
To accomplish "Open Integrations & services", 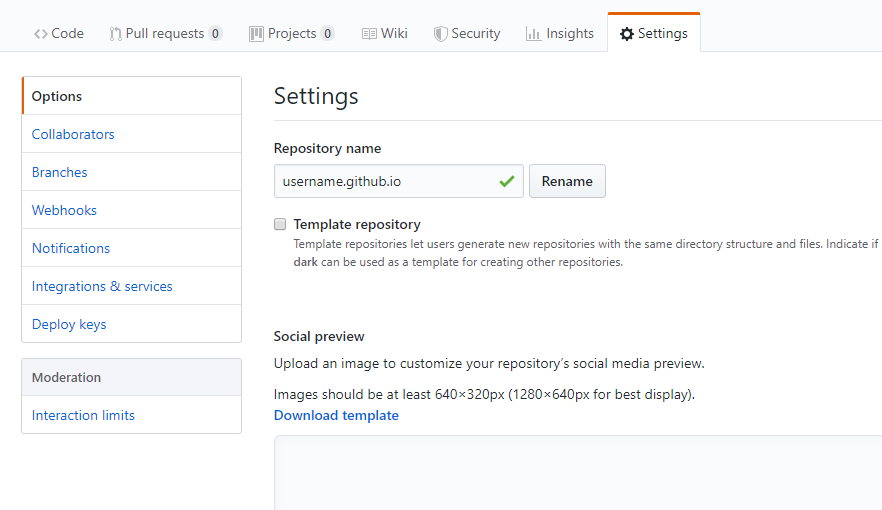I will tap(132, 286).
